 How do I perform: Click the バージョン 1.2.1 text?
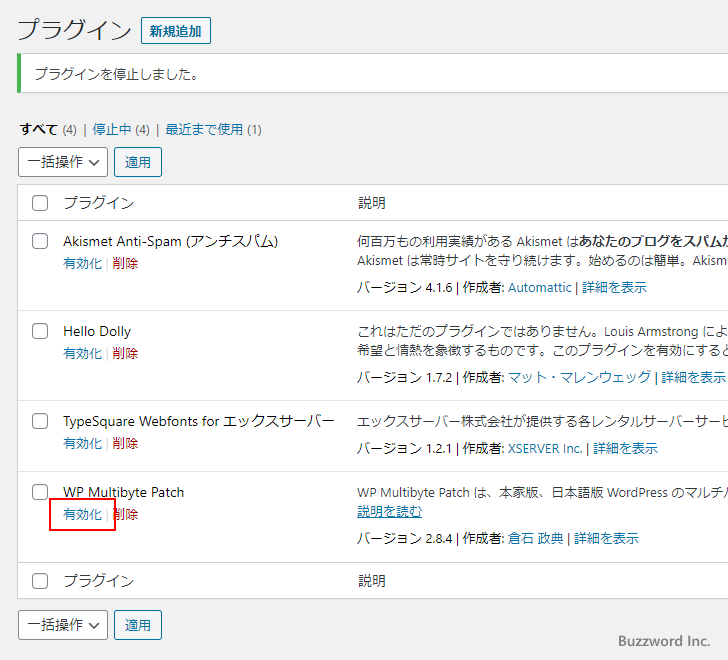click(404, 449)
